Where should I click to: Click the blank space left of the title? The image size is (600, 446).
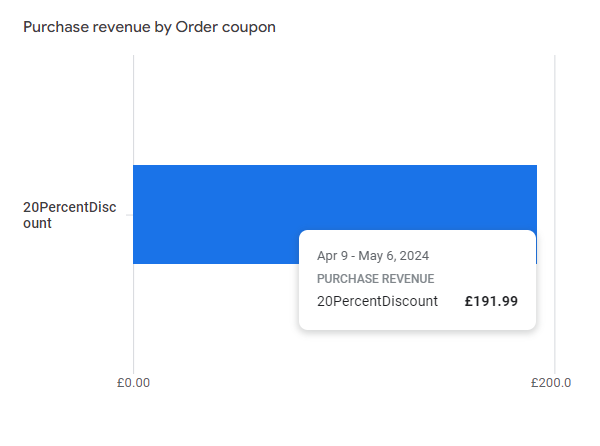[x=10, y=27]
